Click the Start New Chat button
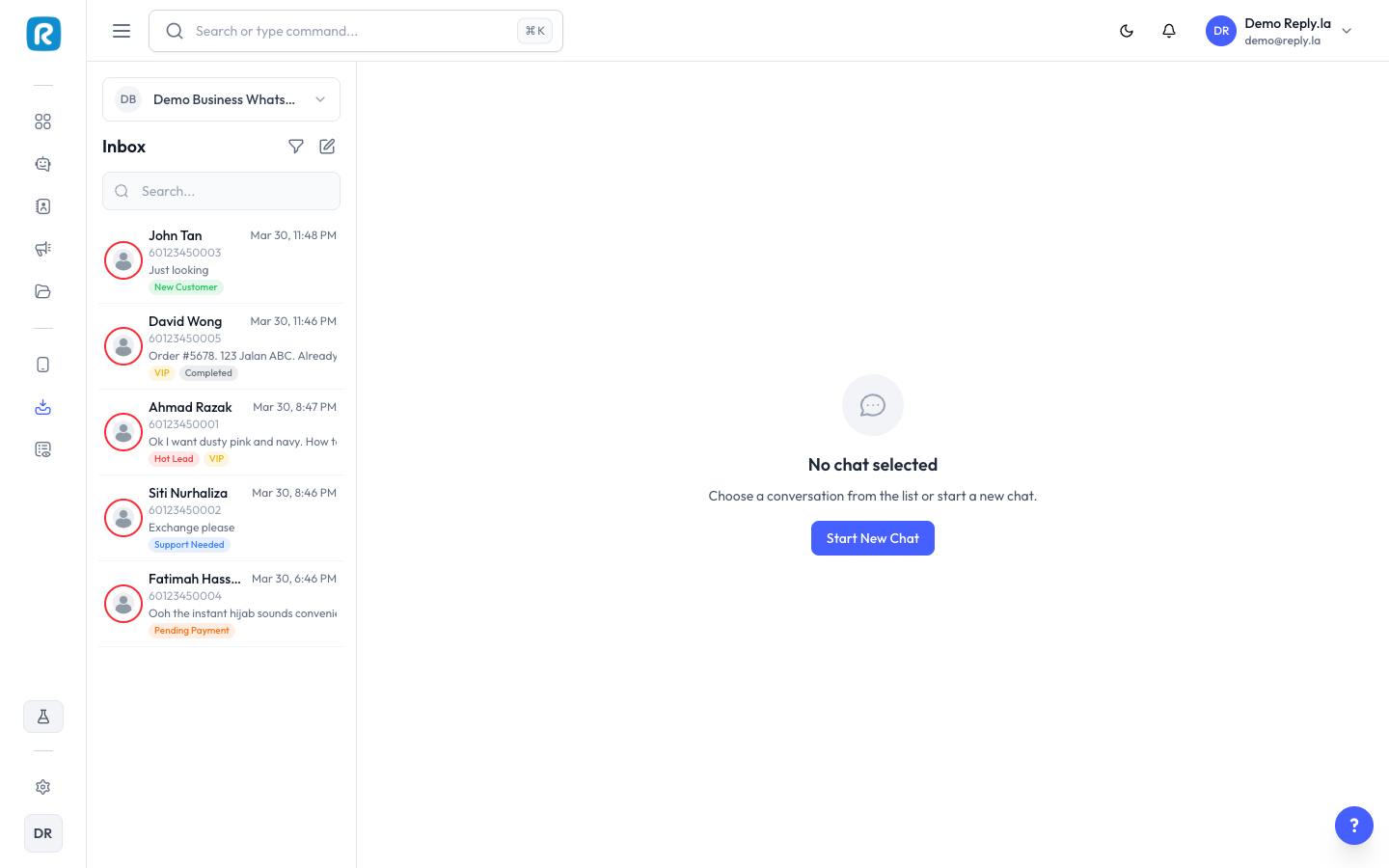The width and height of the screenshot is (1389, 868). 873,538
